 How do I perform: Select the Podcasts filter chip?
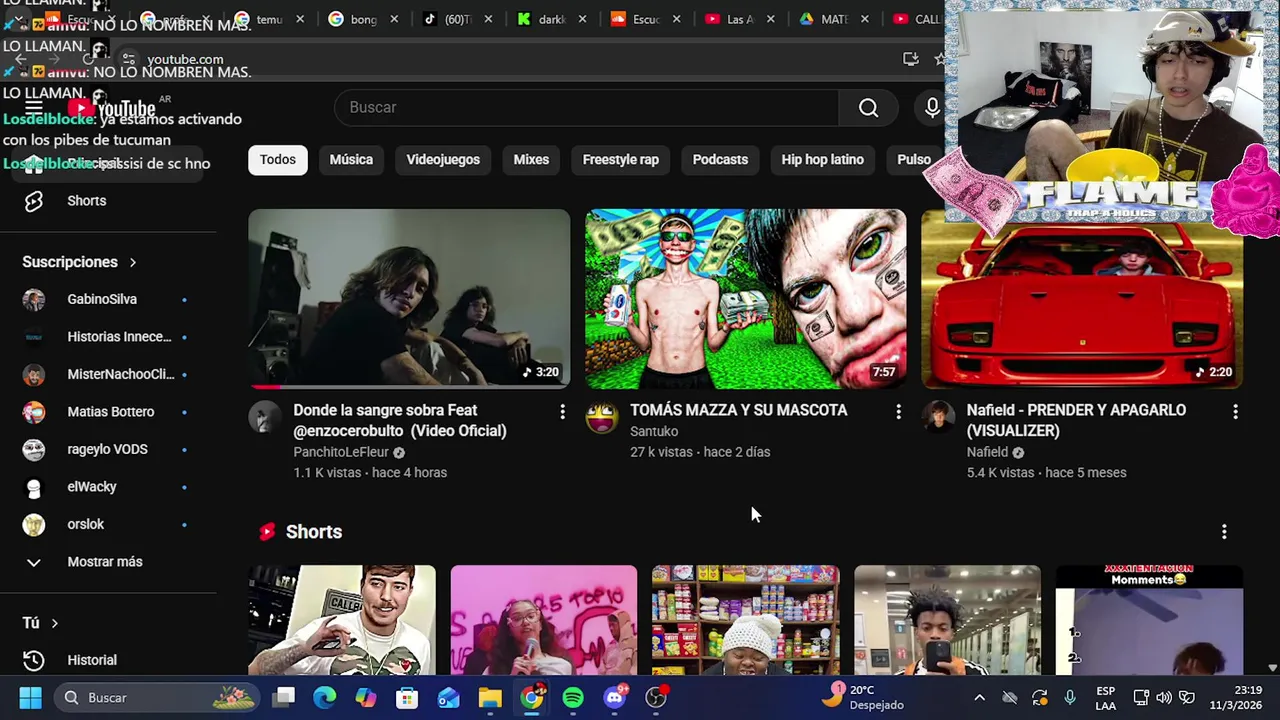coord(720,160)
